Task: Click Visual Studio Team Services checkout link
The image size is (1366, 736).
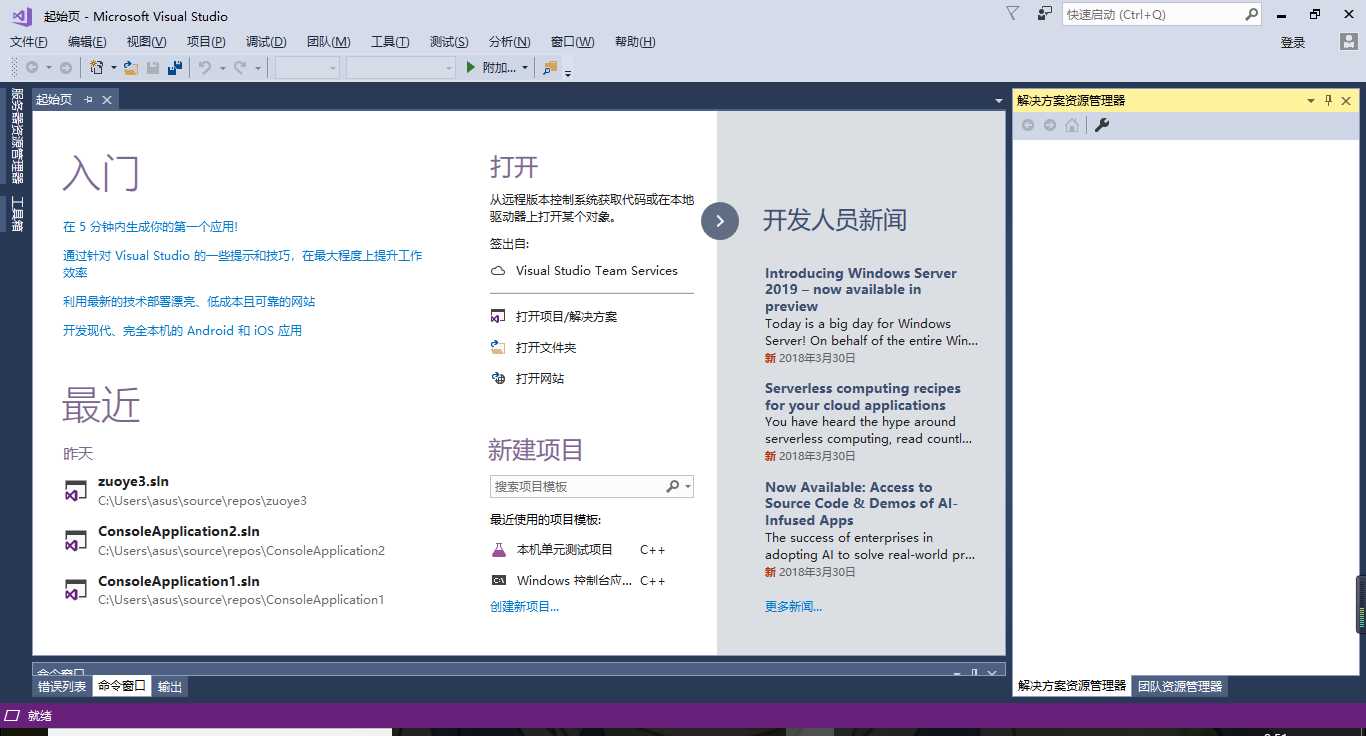Action: click(x=597, y=270)
